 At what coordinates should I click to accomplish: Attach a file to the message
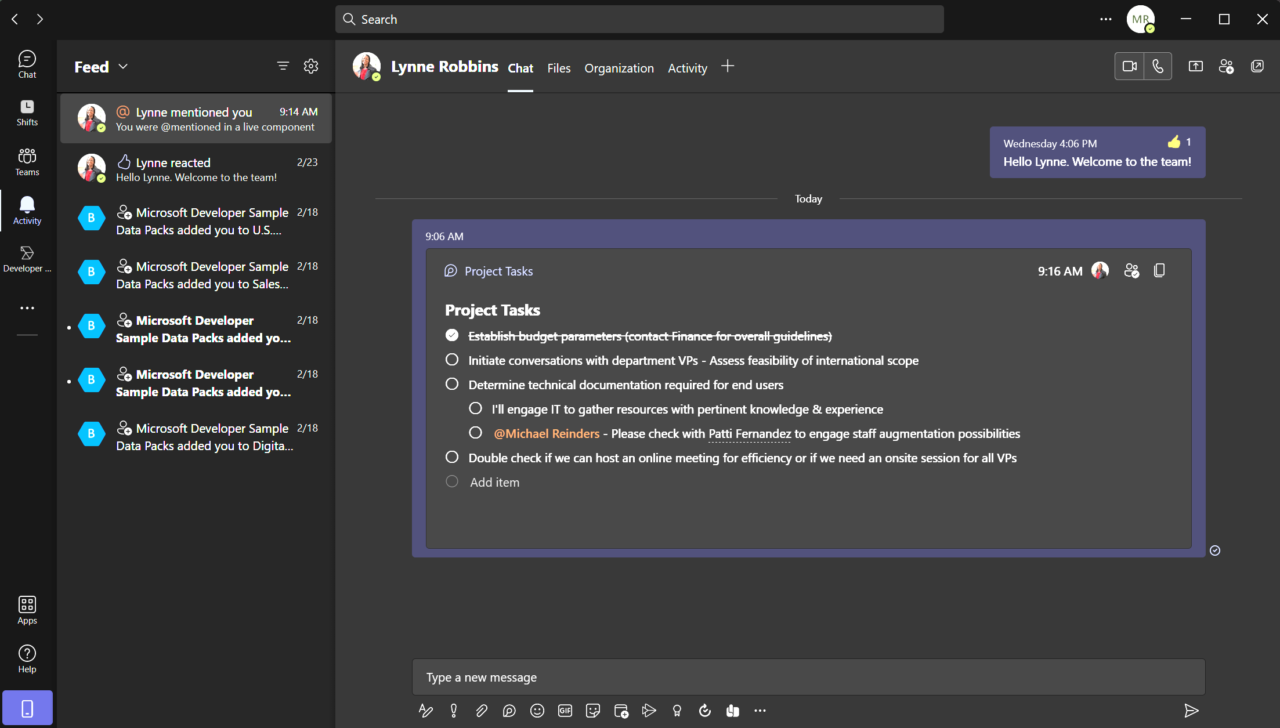(x=481, y=710)
